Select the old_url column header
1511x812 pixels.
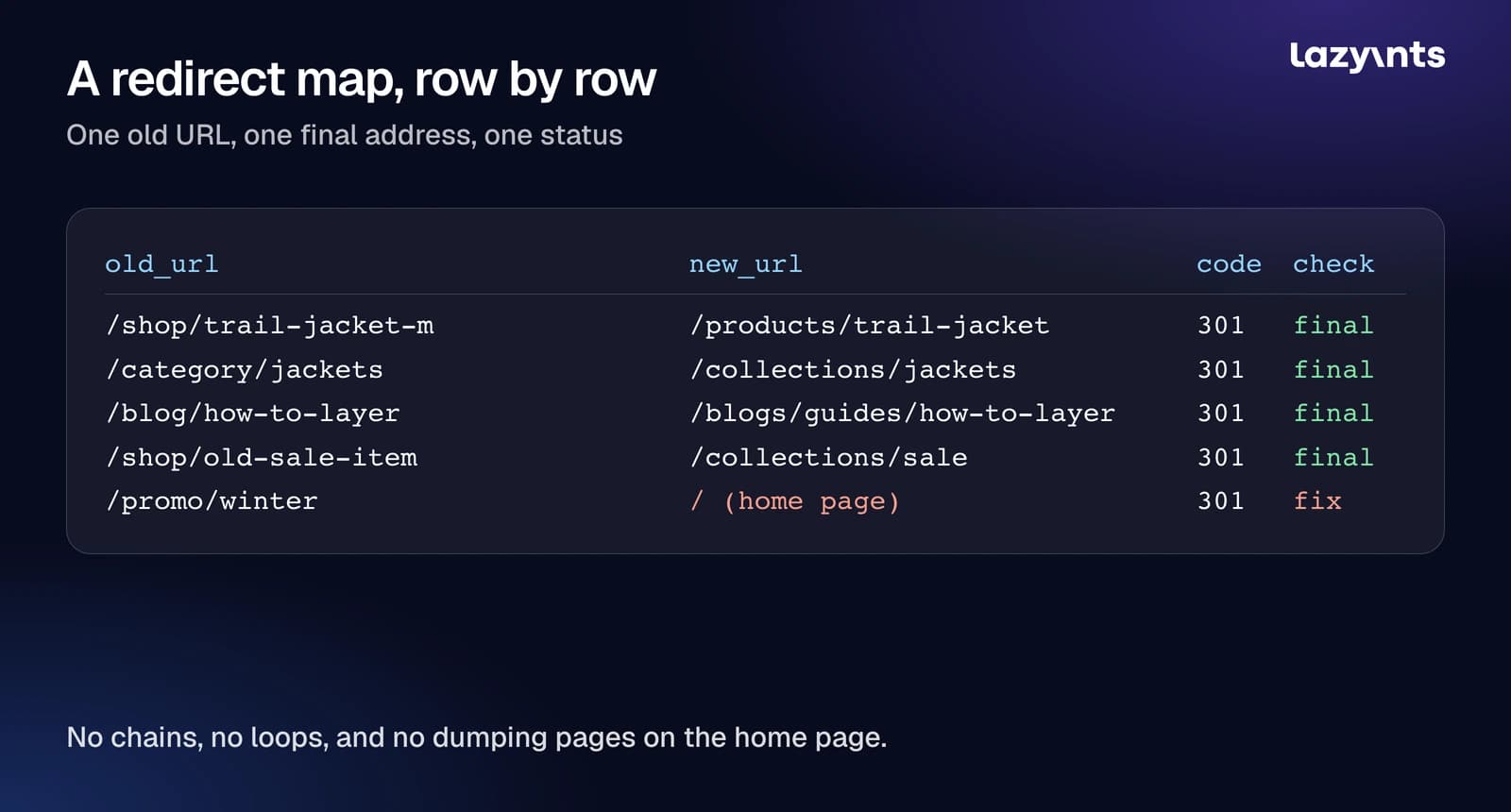[161, 264]
